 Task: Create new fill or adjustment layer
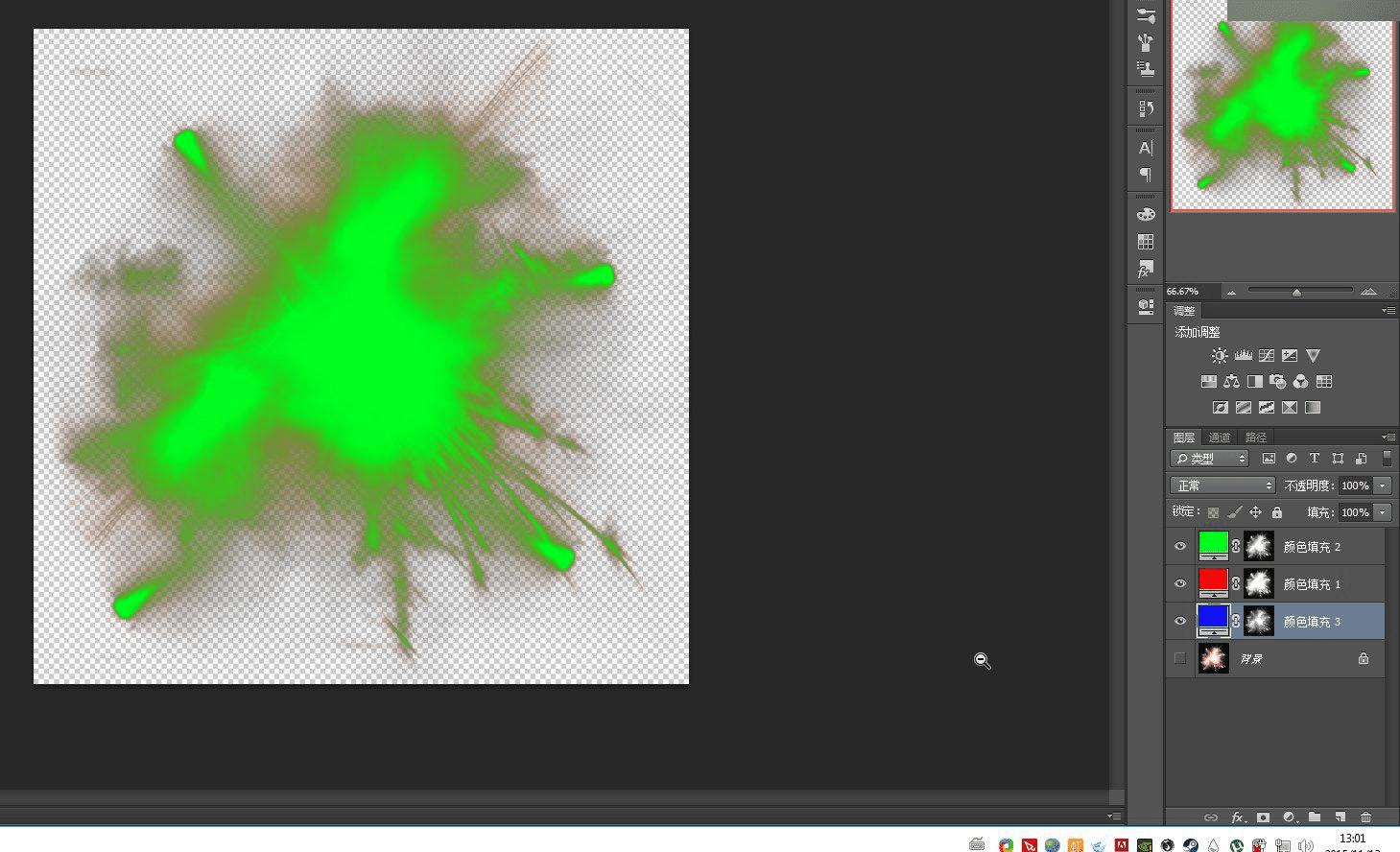[1290, 817]
